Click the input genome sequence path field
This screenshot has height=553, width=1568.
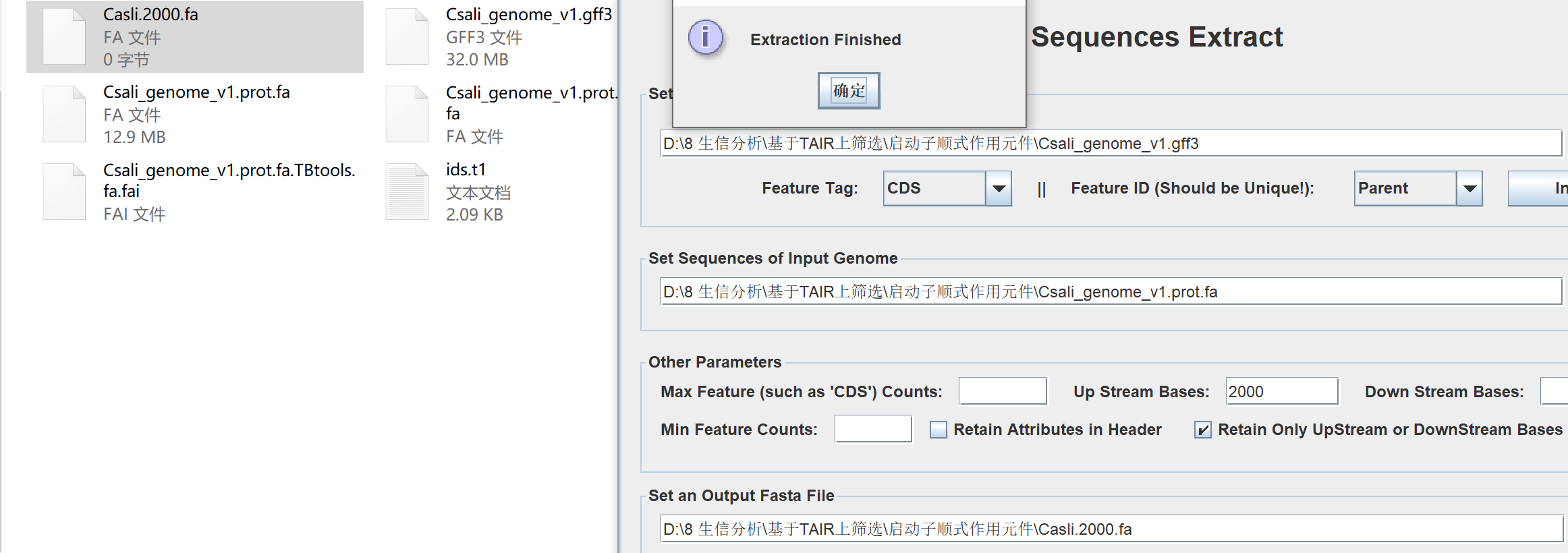click(1111, 291)
